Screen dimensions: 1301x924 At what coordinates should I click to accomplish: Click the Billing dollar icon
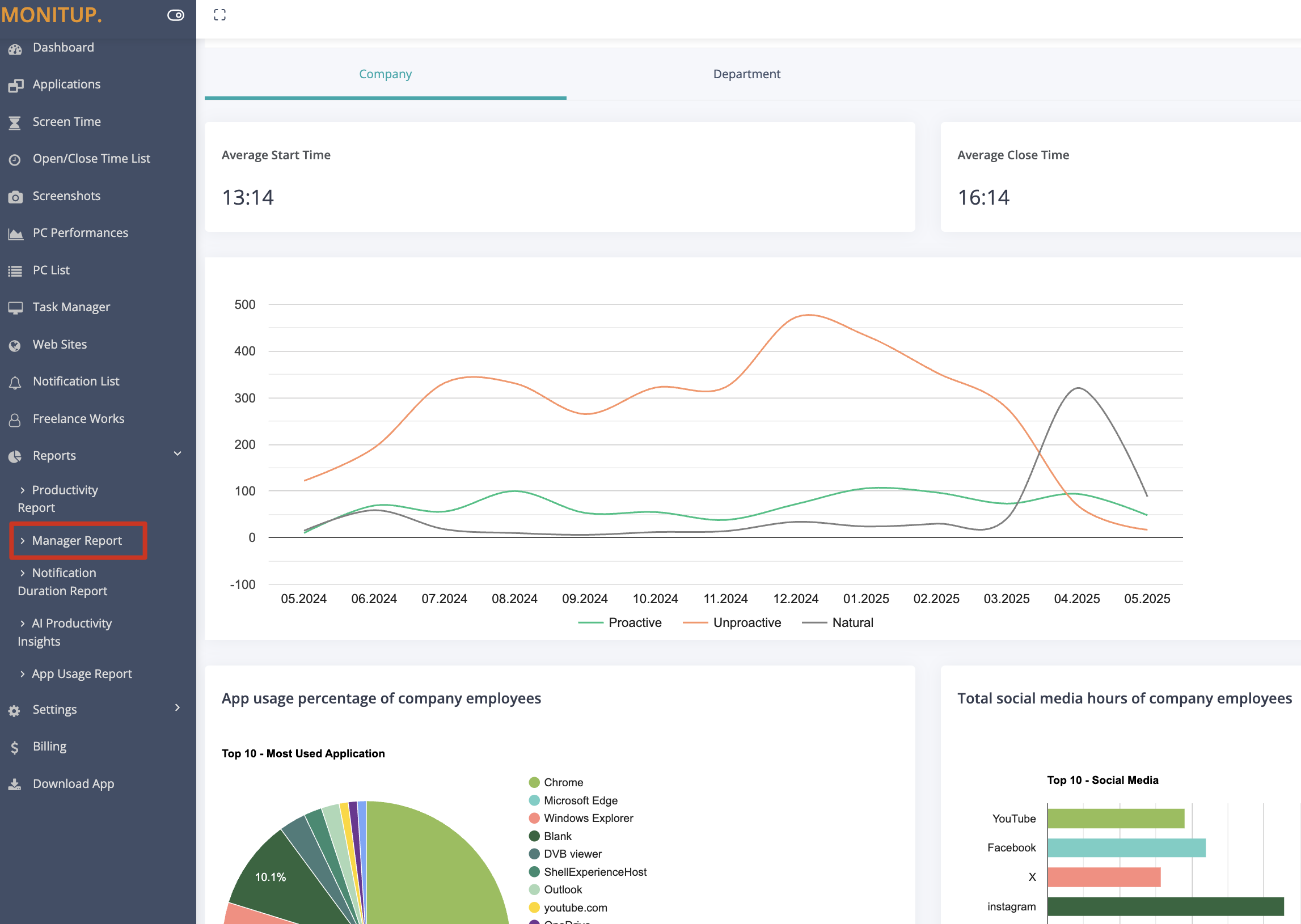coord(15,747)
